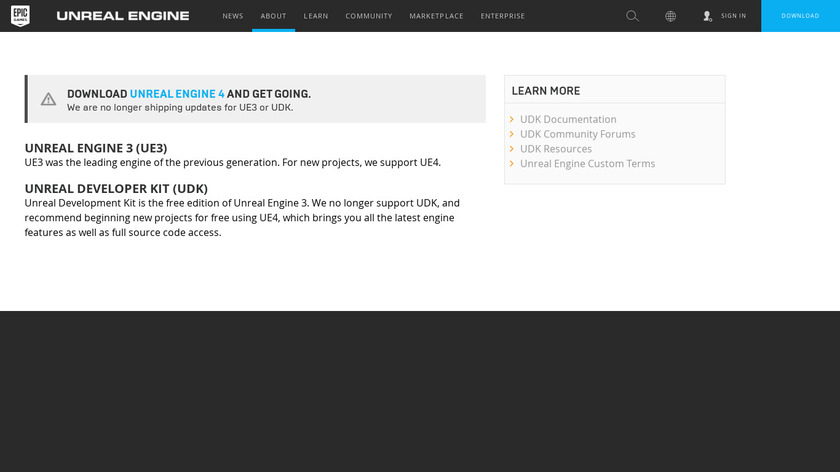Screen dimensions: 840x472
Task: Click the orange chevron next to UDK Resources
Action: point(512,148)
